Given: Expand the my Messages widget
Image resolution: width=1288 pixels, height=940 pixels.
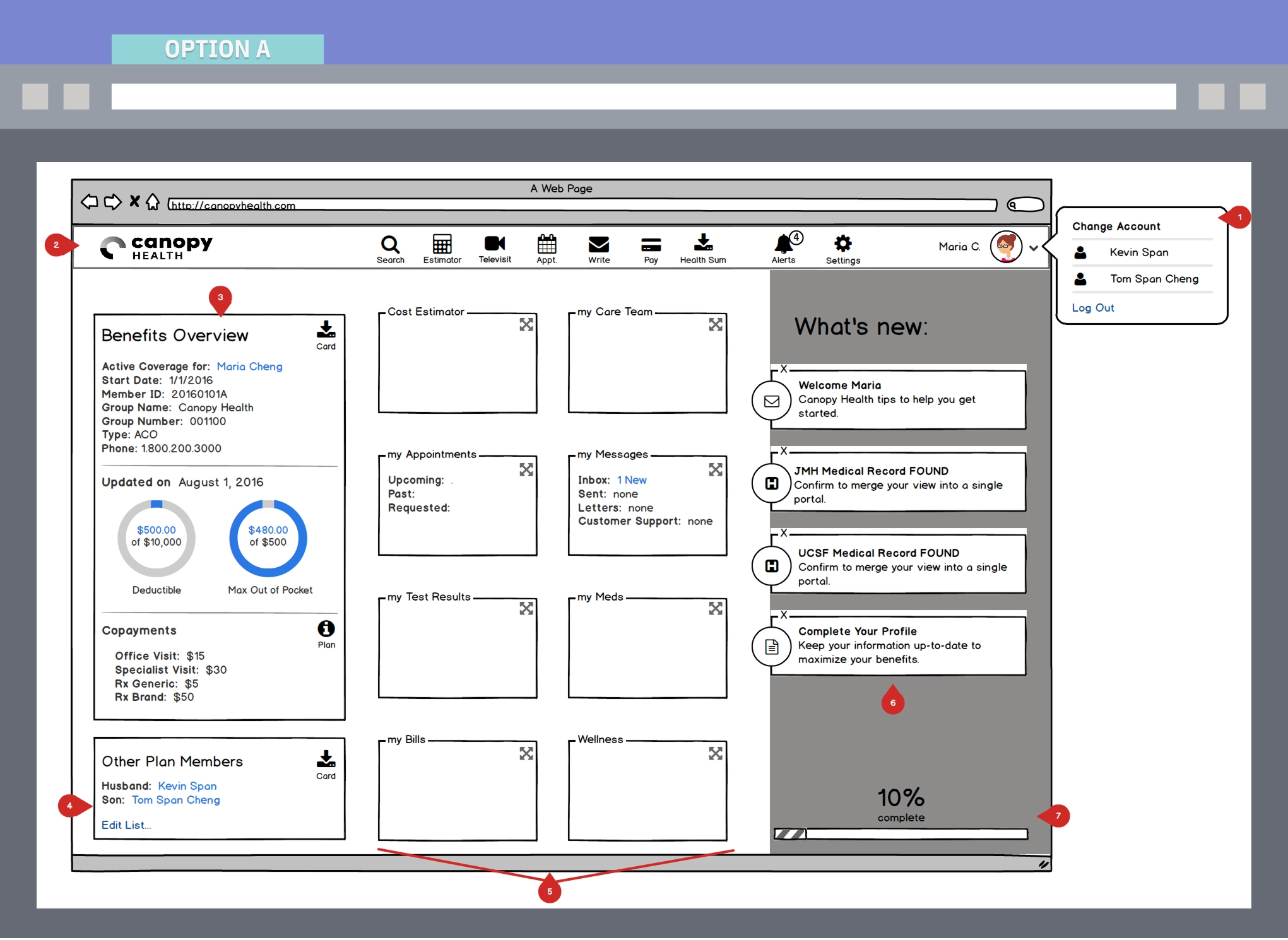Looking at the screenshot, I should [716, 469].
